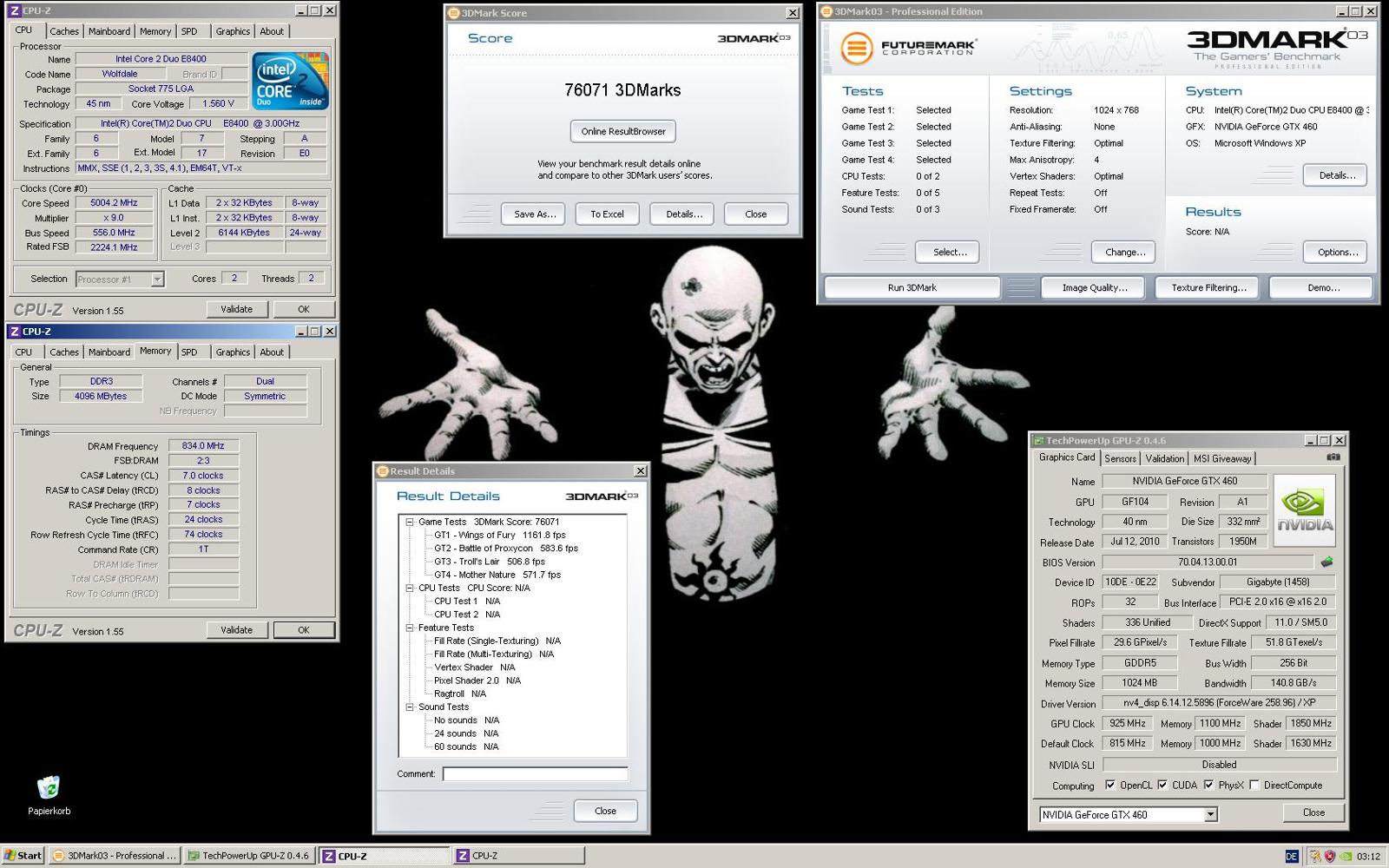Image resolution: width=1389 pixels, height=868 pixels.
Task: Close the 3DMark Score window with X
Action: tap(792, 13)
